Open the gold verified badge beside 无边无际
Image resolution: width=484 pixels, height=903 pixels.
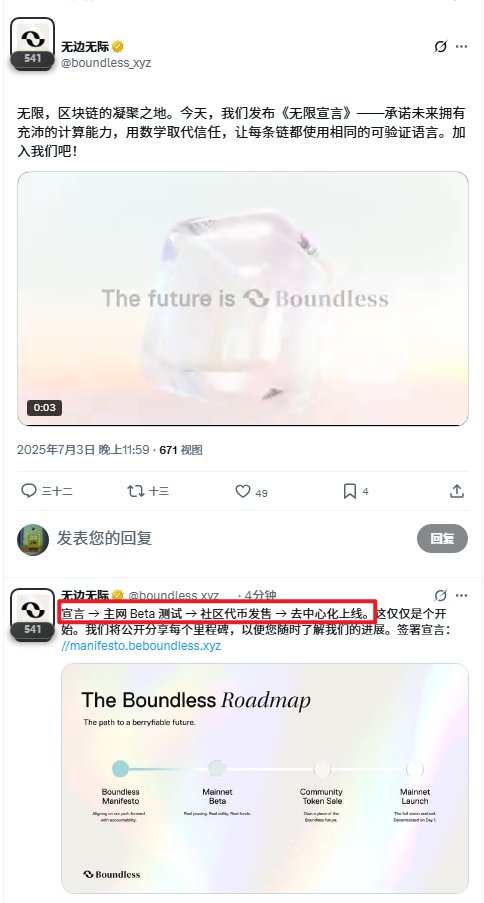point(118,47)
